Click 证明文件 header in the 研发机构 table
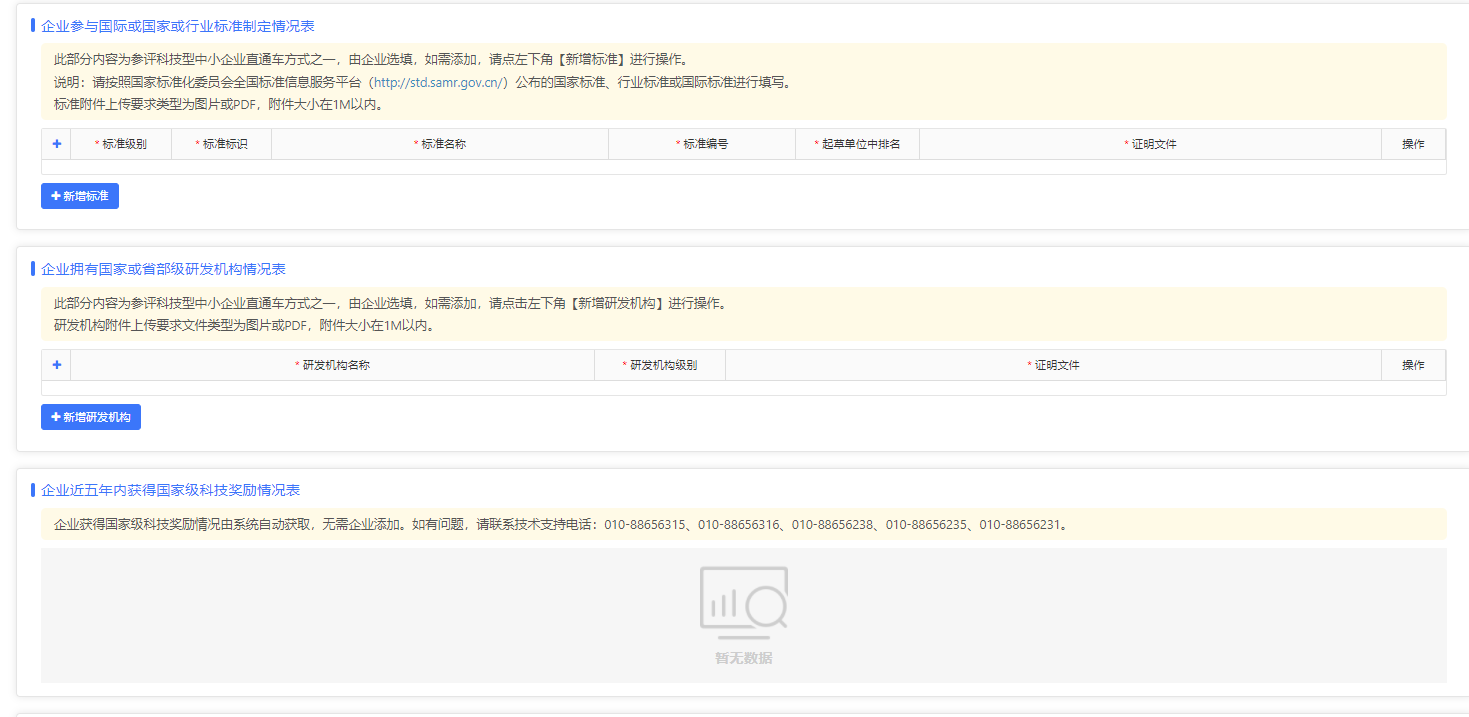 1054,365
